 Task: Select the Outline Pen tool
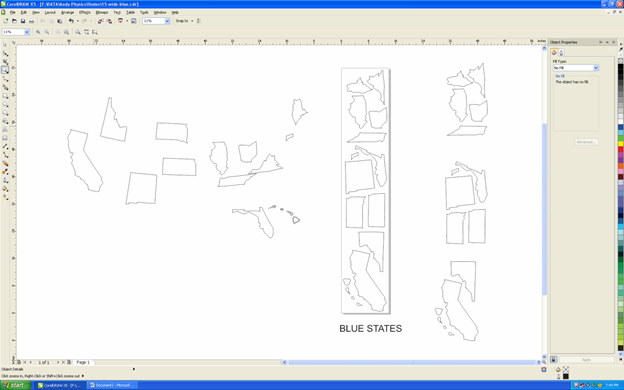coord(5,180)
